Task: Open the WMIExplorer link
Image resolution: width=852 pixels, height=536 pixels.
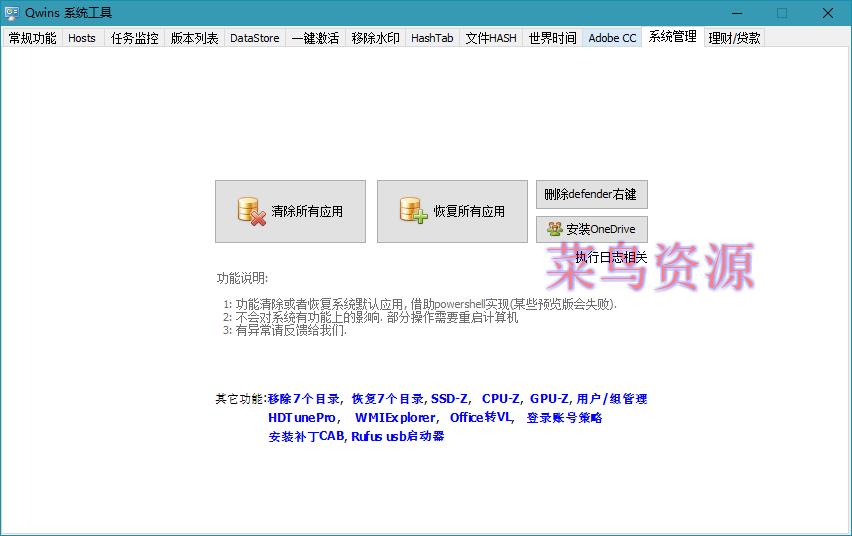Action: click(395, 417)
